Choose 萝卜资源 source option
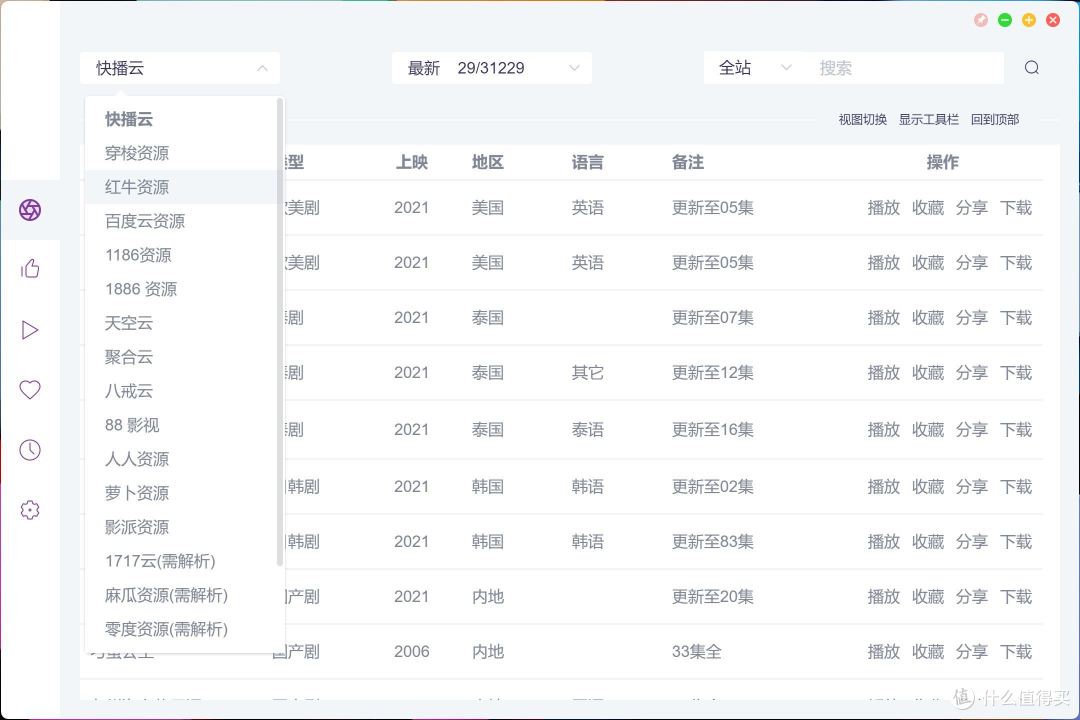The height and width of the screenshot is (720, 1080). pyautogui.click(x=180, y=493)
